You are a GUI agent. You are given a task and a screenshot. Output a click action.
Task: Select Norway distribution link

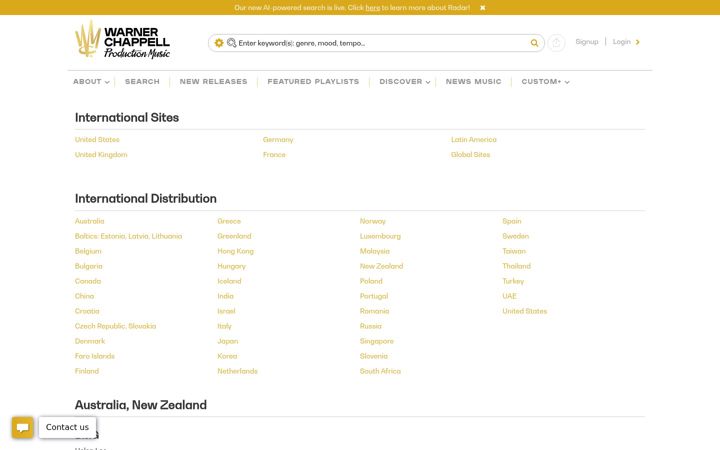(x=372, y=221)
